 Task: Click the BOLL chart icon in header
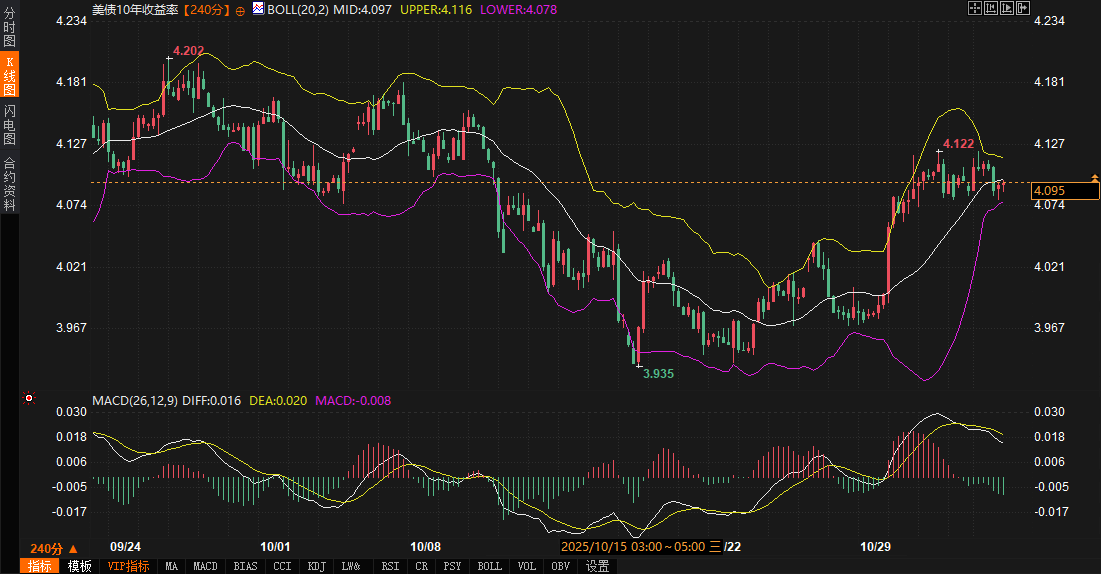[x=258, y=9]
